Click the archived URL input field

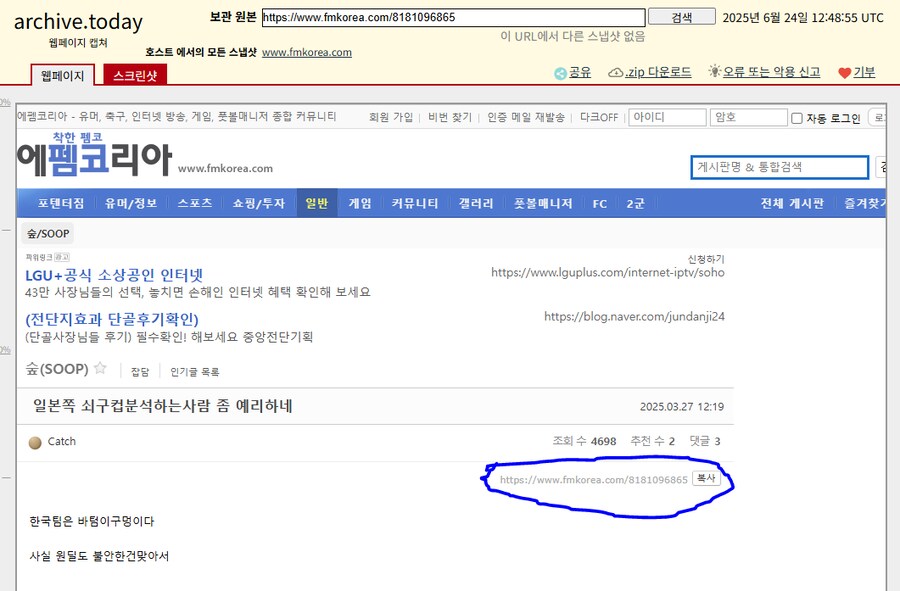[x=453, y=17]
